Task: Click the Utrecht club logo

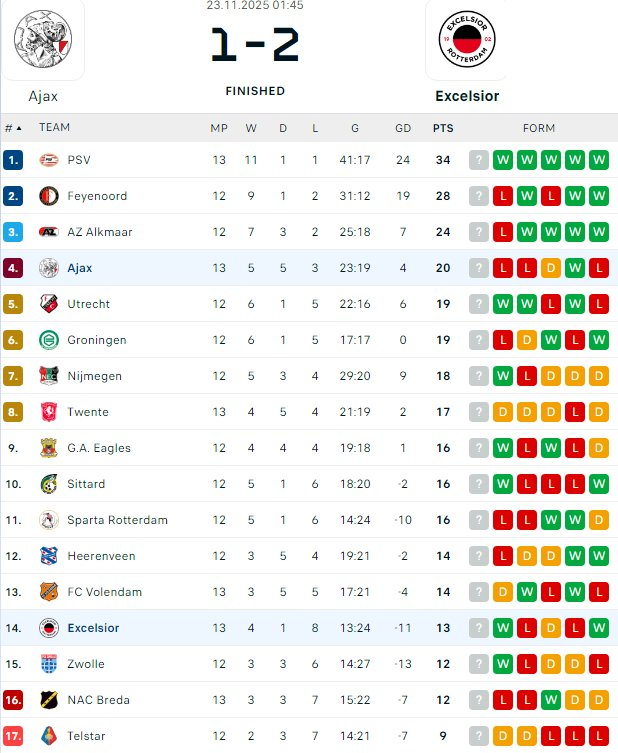Action: pos(49,304)
